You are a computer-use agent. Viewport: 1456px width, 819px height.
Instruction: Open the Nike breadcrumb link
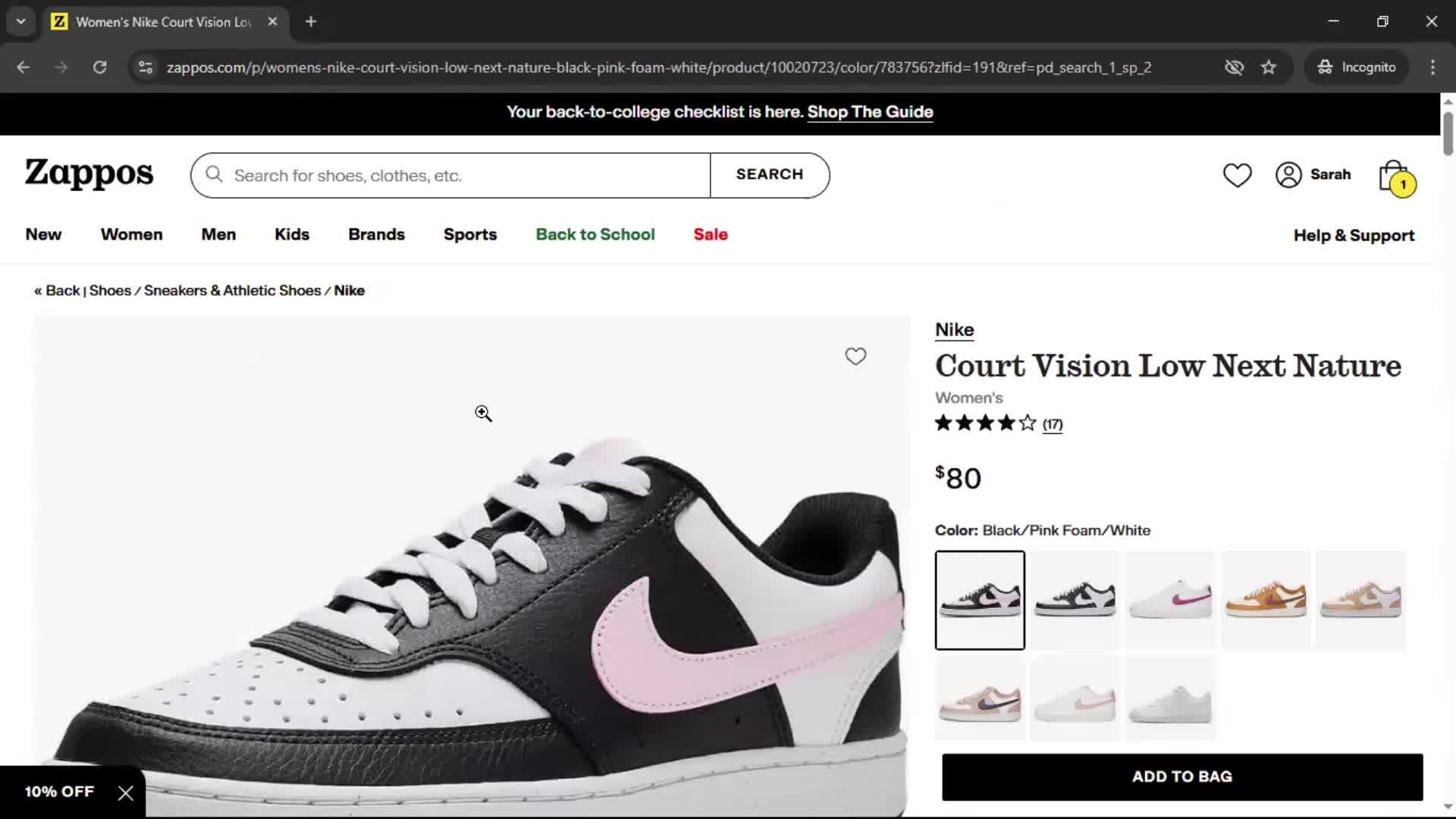pos(349,290)
